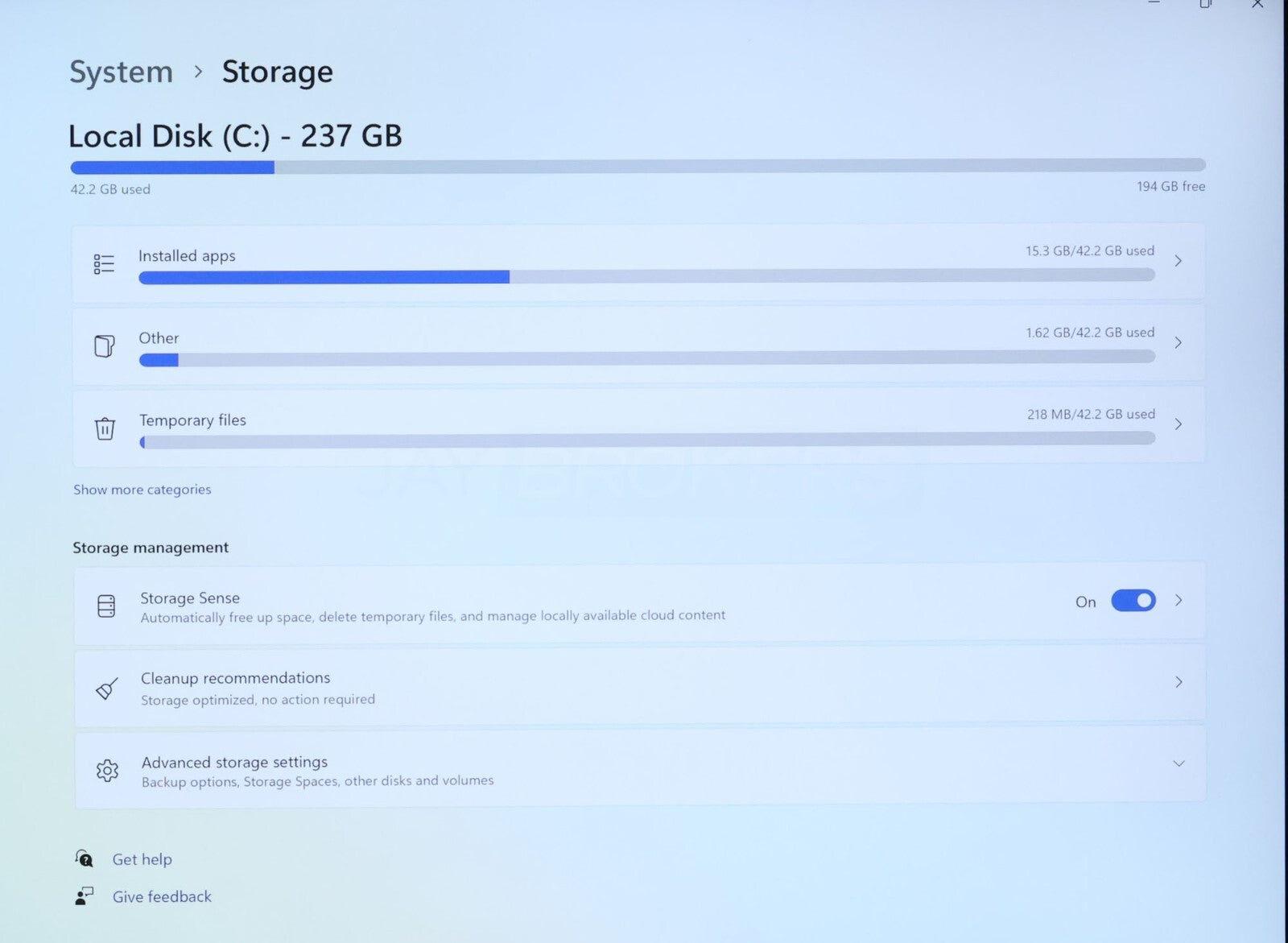Go back to System breadcrumb
The image size is (1288, 943).
(121, 72)
